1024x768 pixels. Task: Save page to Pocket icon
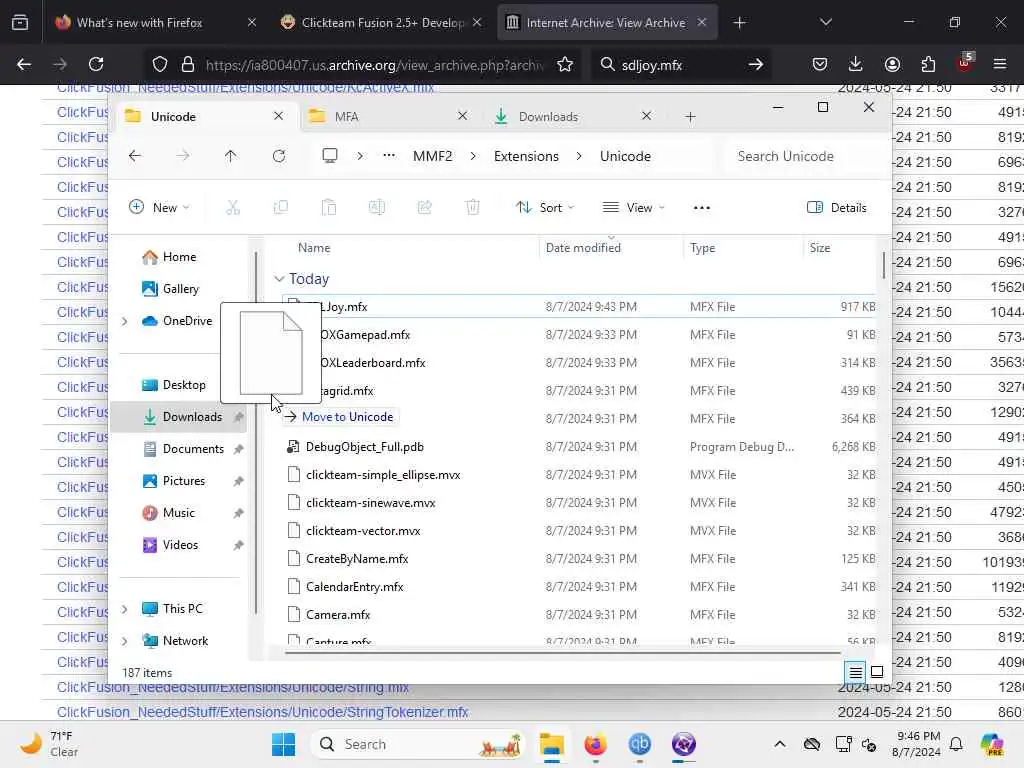tap(820, 64)
